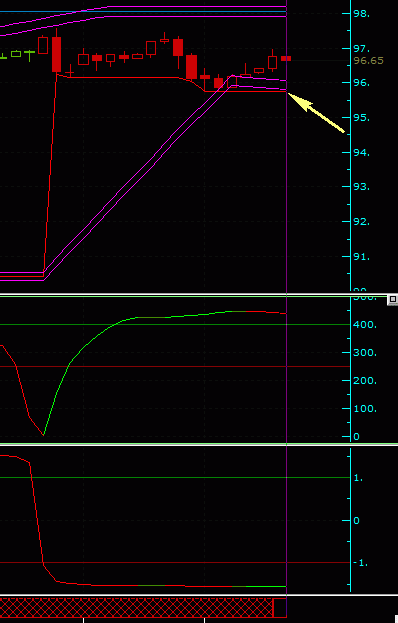Viewport: 398px width, 623px height.
Task: Click the 95 price axis label
Action: [361, 118]
